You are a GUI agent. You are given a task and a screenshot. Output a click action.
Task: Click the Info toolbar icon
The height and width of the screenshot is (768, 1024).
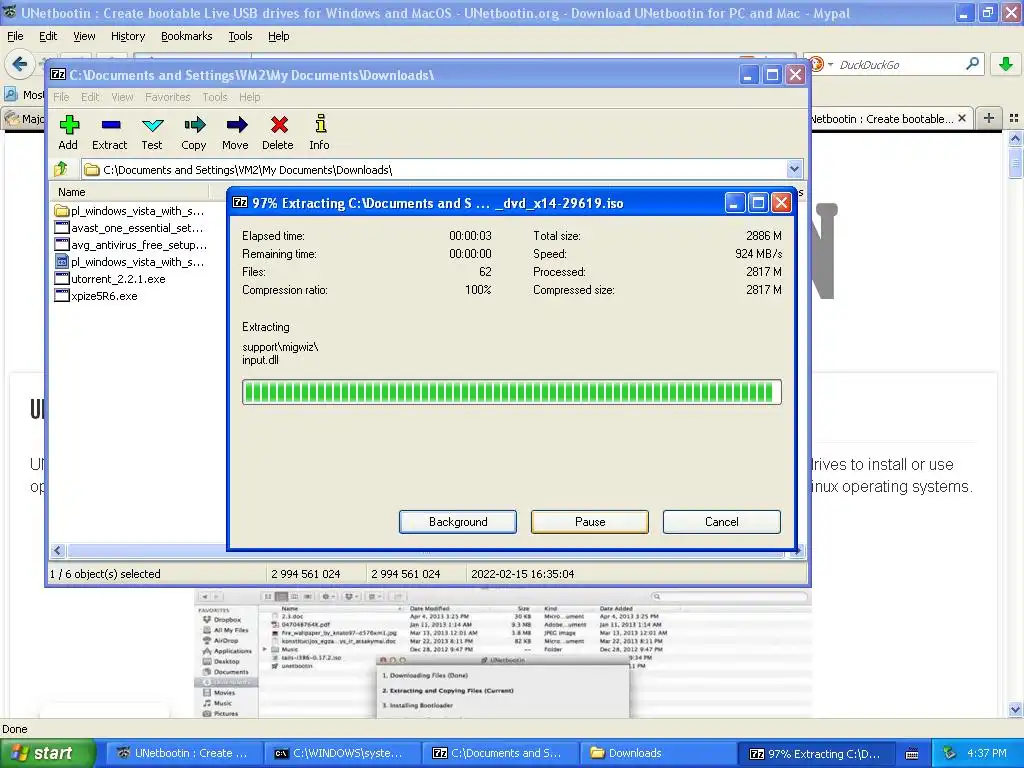320,124
